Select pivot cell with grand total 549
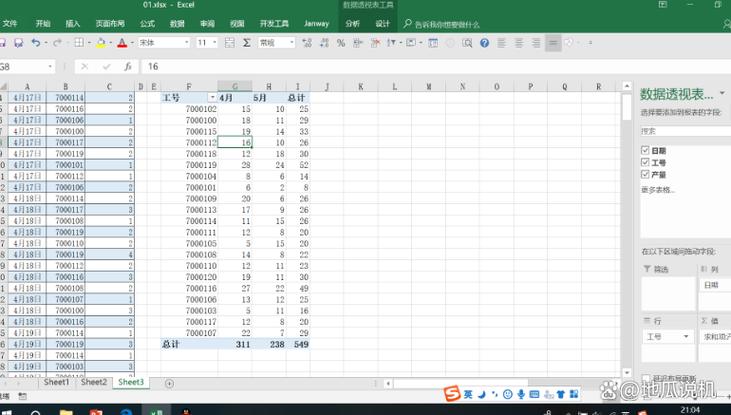This screenshot has width=731, height=415. [x=298, y=344]
